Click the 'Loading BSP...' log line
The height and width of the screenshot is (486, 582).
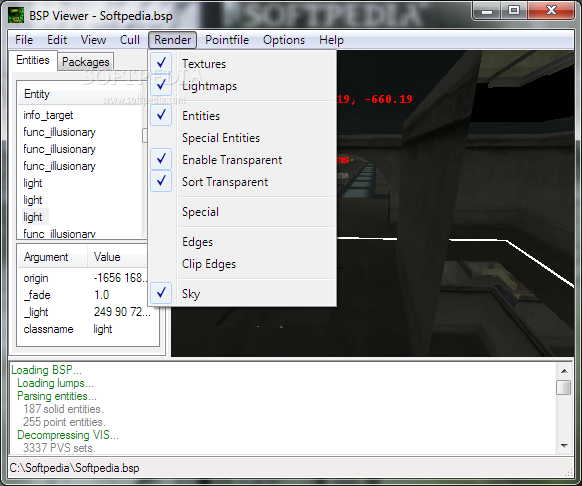(46, 370)
